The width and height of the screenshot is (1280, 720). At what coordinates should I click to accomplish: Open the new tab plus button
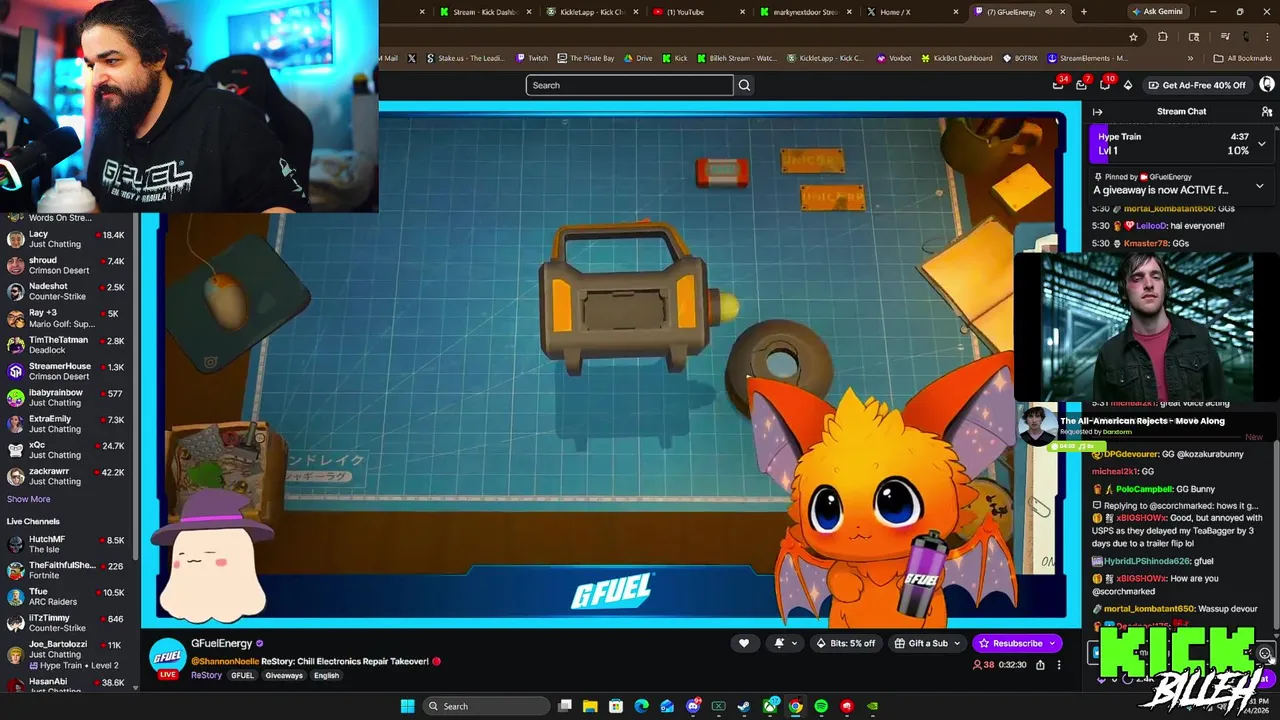(1083, 12)
